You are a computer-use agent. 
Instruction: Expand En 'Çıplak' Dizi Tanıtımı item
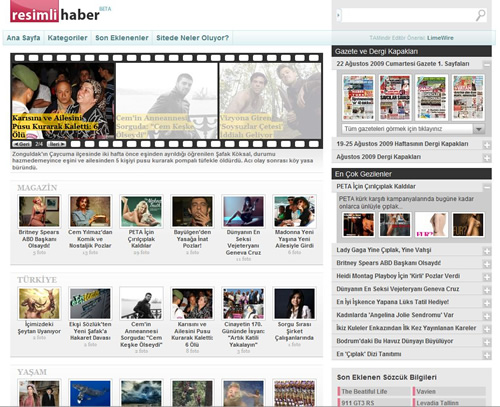tap(487, 355)
